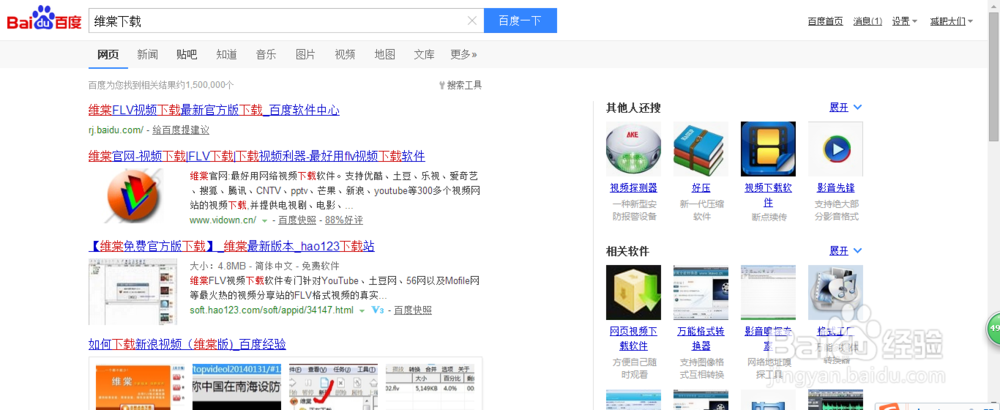Screen dimensions: 1000x410
Task: Open the 网页视频下载软件 icon
Action: [x=633, y=292]
